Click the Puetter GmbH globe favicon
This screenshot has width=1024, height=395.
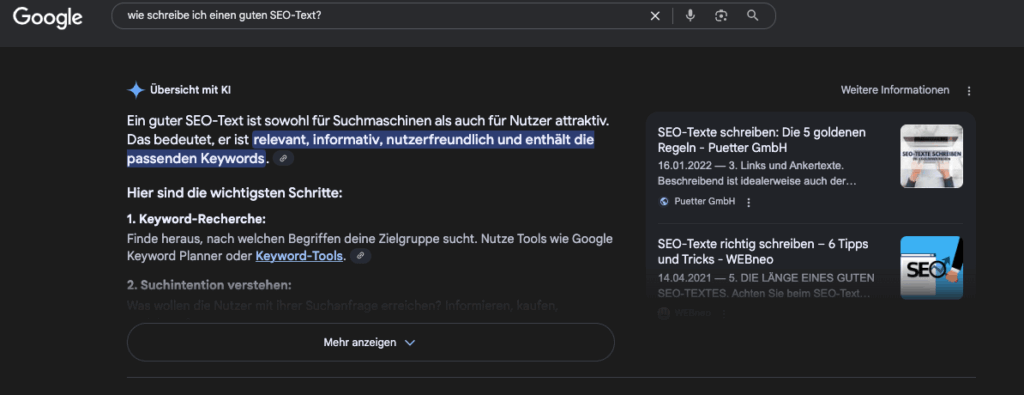coord(664,202)
